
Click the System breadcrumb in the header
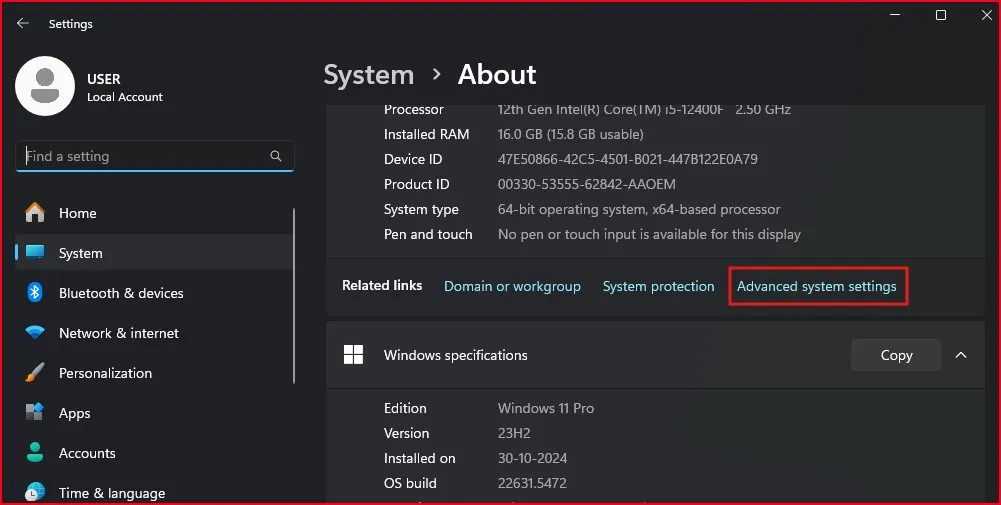(x=368, y=75)
